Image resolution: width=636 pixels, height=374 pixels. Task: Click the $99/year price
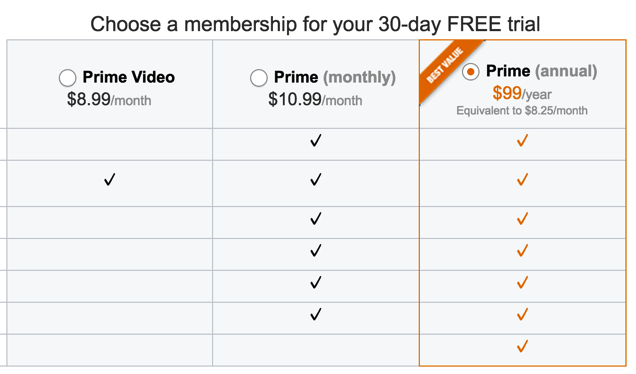[522, 93]
